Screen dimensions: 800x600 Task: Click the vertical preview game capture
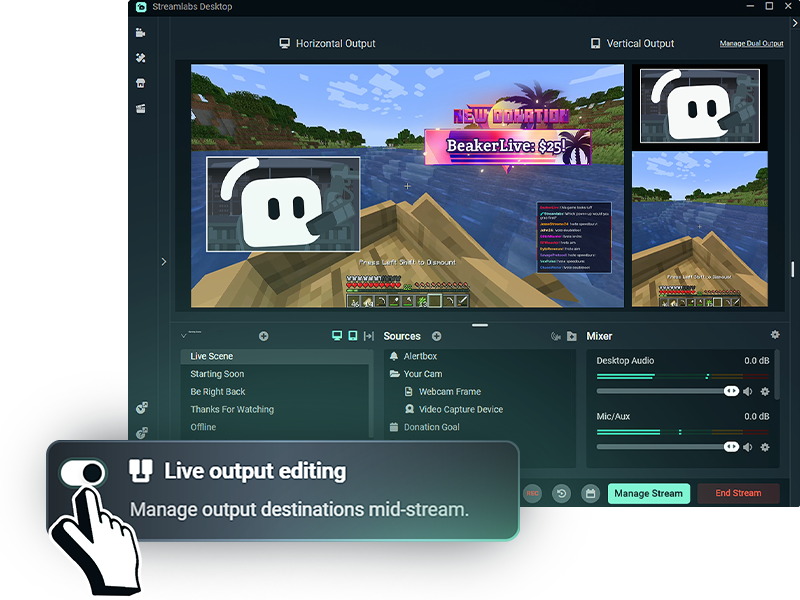700,230
